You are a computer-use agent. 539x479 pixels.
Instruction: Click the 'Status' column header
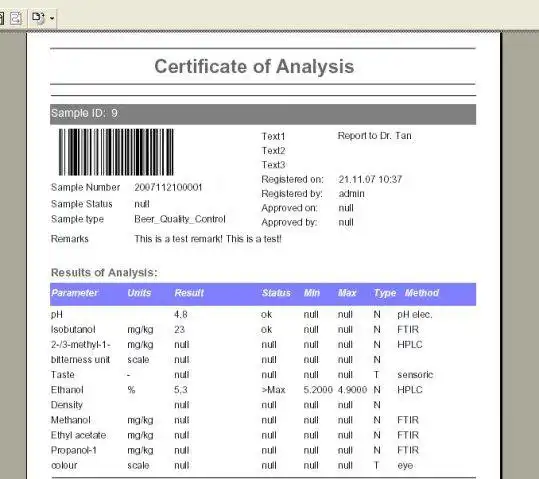pos(276,293)
